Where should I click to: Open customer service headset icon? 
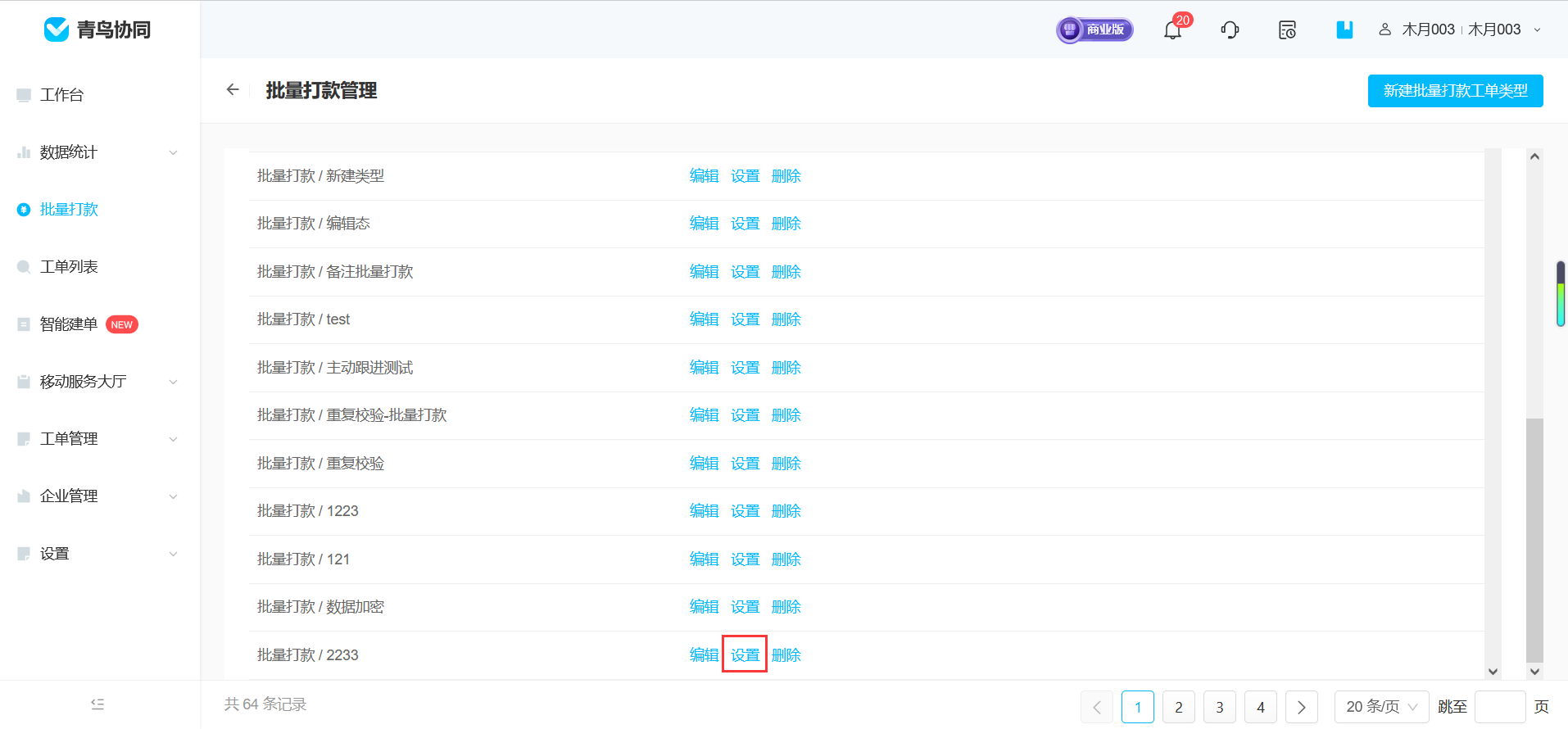point(1230,30)
